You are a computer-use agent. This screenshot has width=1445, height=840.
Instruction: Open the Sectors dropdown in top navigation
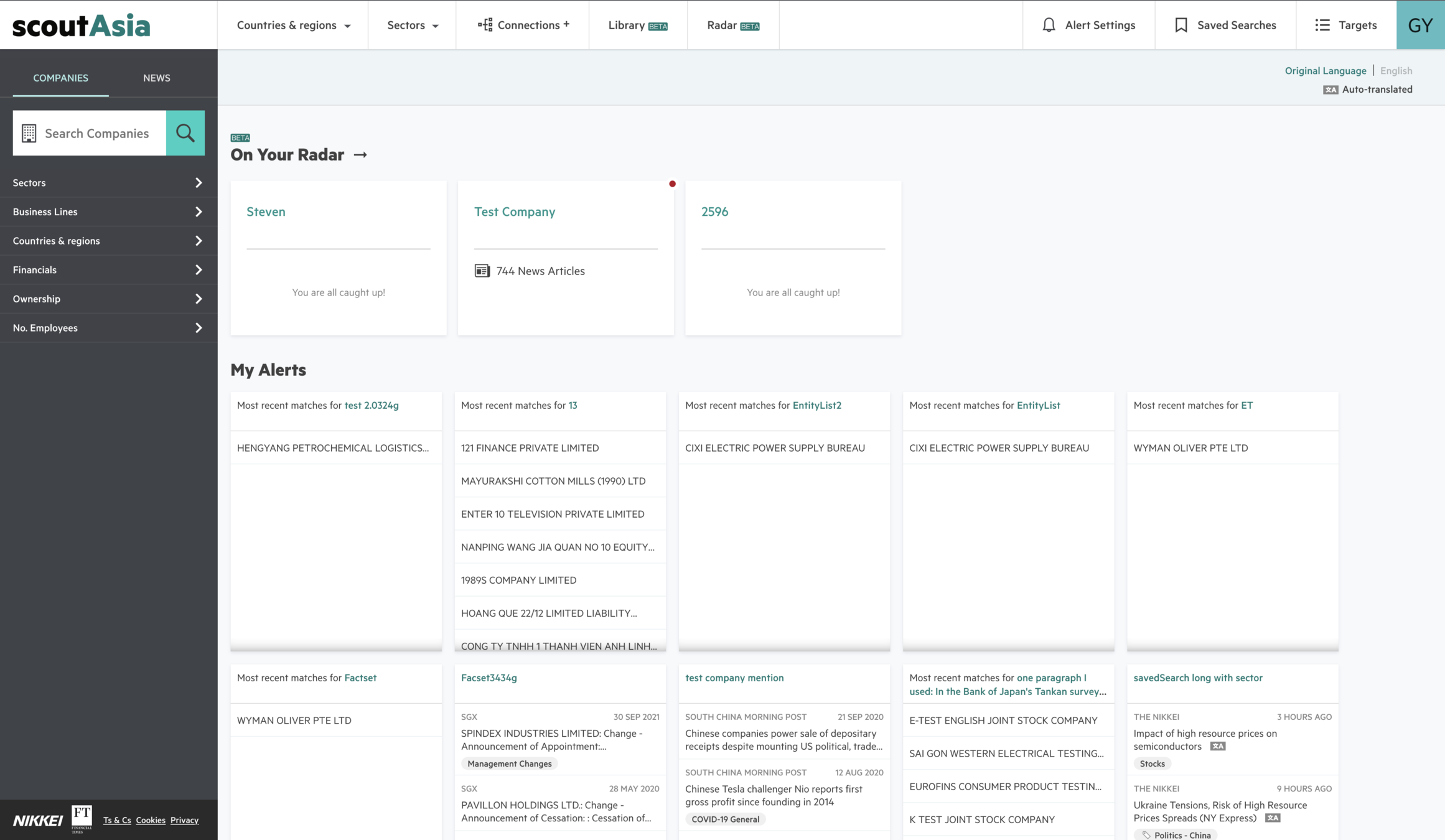tap(412, 25)
